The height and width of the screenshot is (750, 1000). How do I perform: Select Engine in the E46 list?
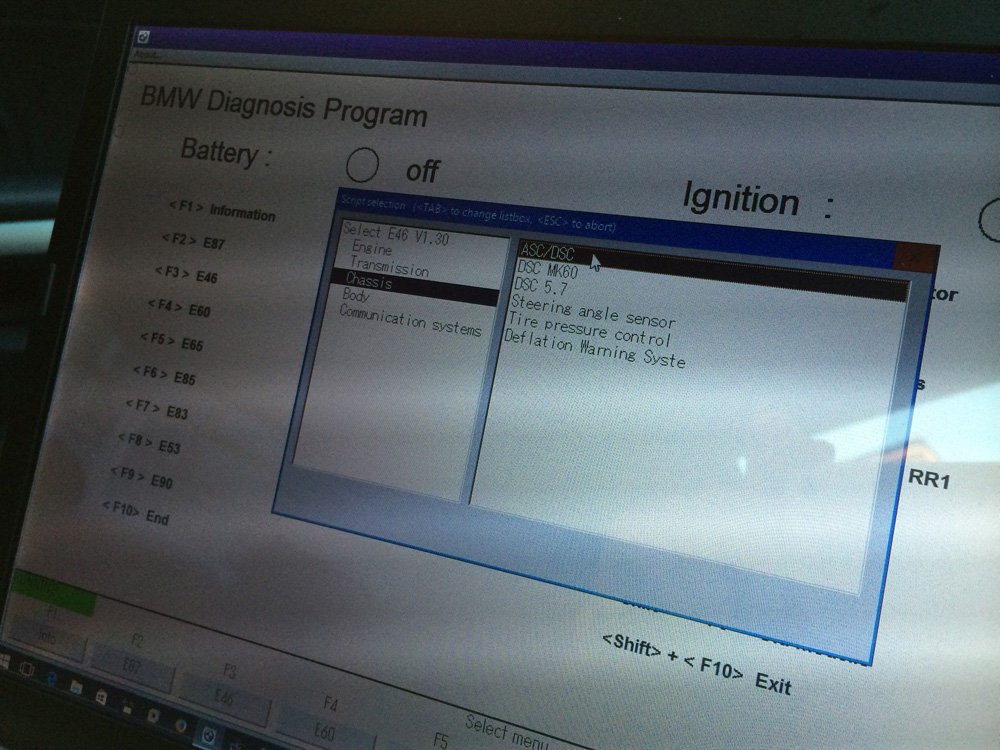point(371,247)
